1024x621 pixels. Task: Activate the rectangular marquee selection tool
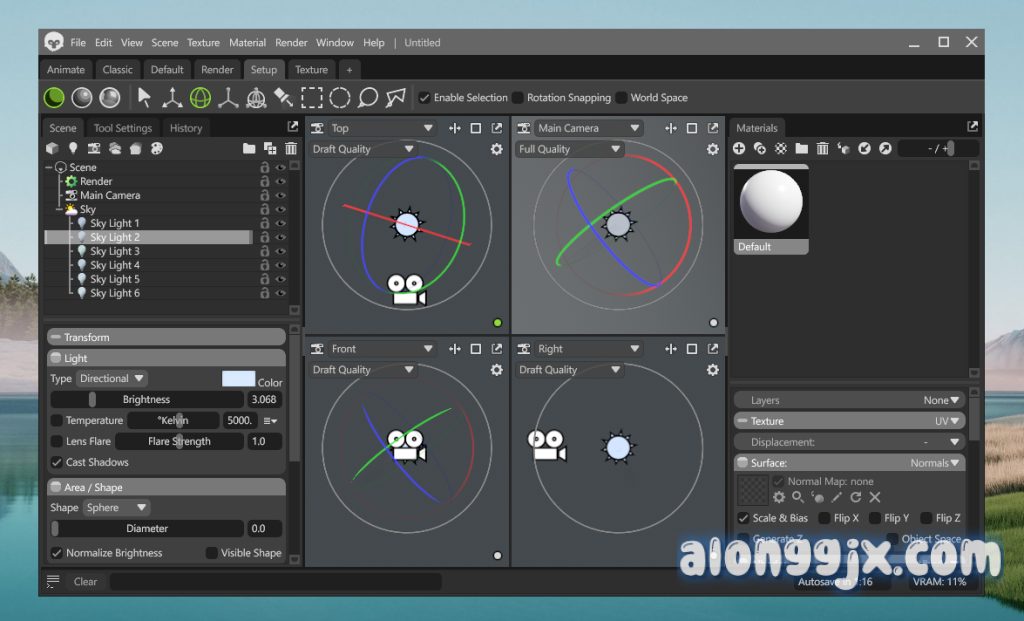click(x=313, y=97)
